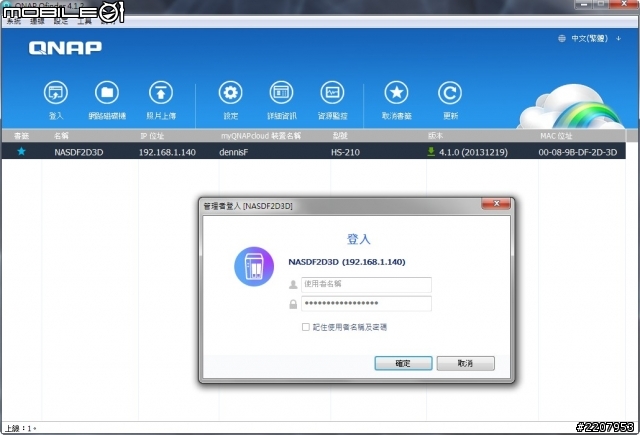This screenshot has width=640, height=435.
Task: Click the 使用者名稱 username field
Action: 366,284
